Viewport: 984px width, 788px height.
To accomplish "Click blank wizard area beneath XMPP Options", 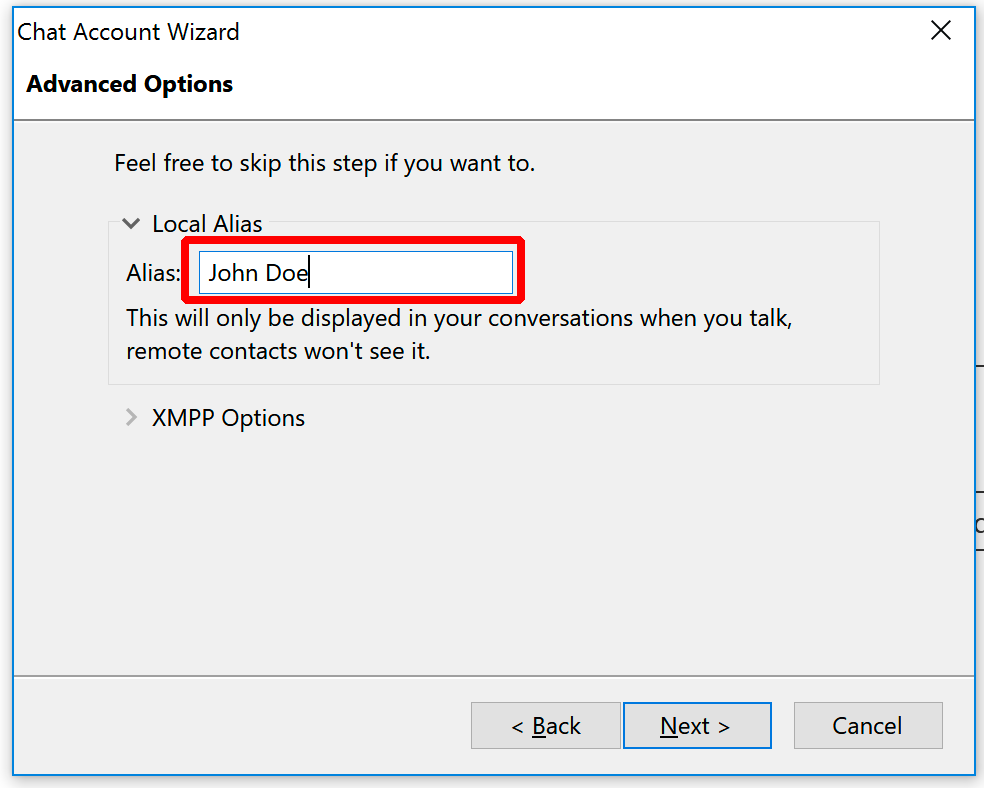I will coord(493,552).
